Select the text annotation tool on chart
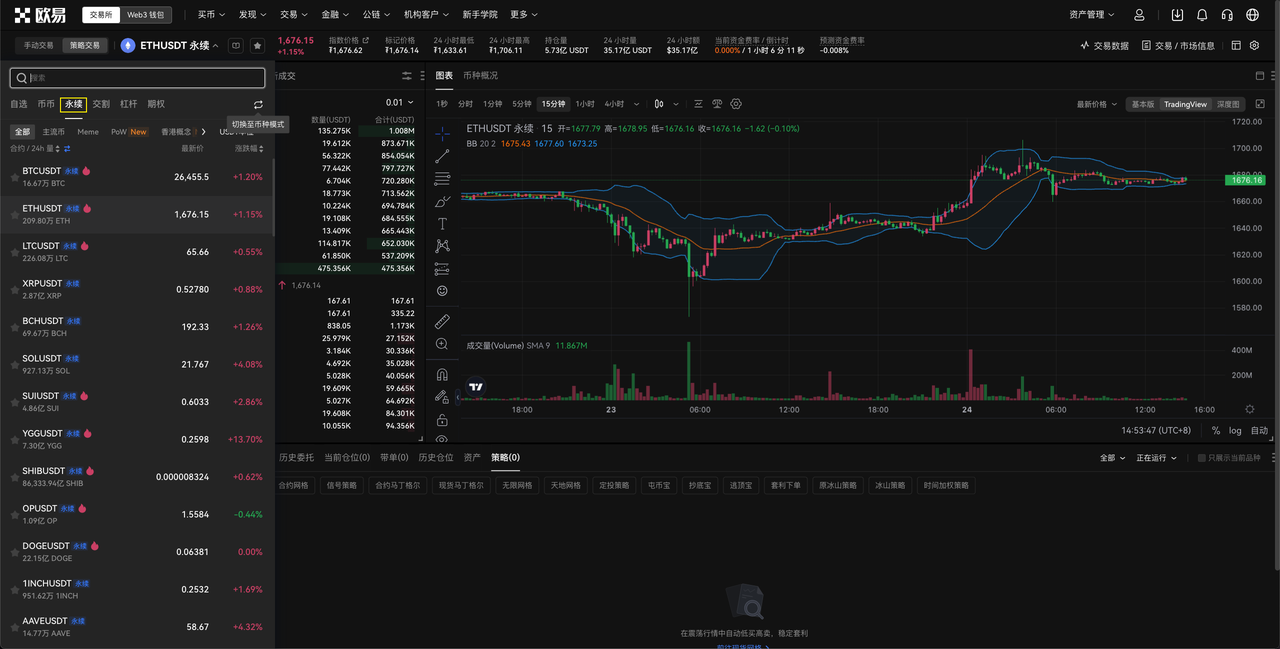The image size is (1280, 649). (x=442, y=223)
